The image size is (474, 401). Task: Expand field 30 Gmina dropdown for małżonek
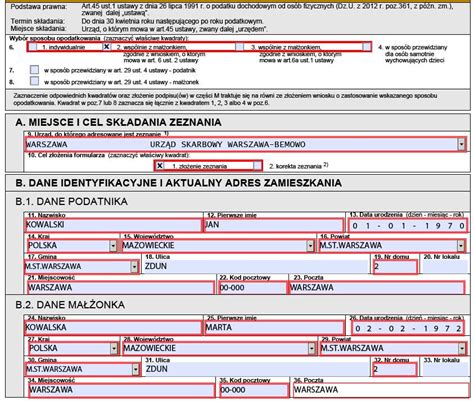pos(135,369)
